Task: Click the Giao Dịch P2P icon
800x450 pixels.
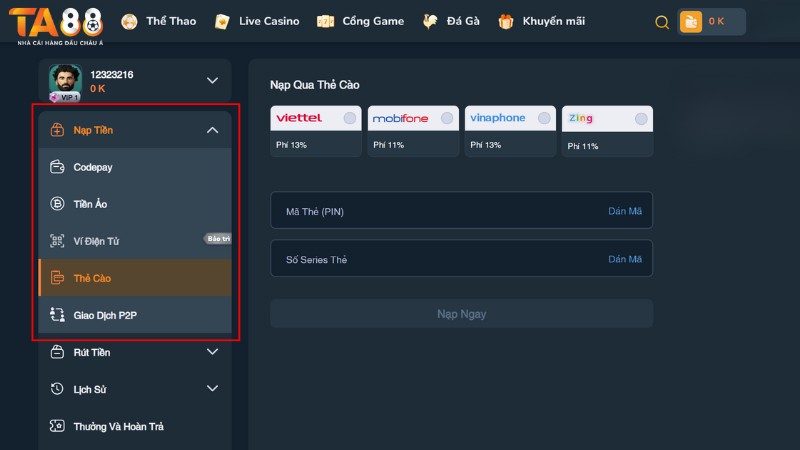Action: pyautogui.click(x=57, y=315)
